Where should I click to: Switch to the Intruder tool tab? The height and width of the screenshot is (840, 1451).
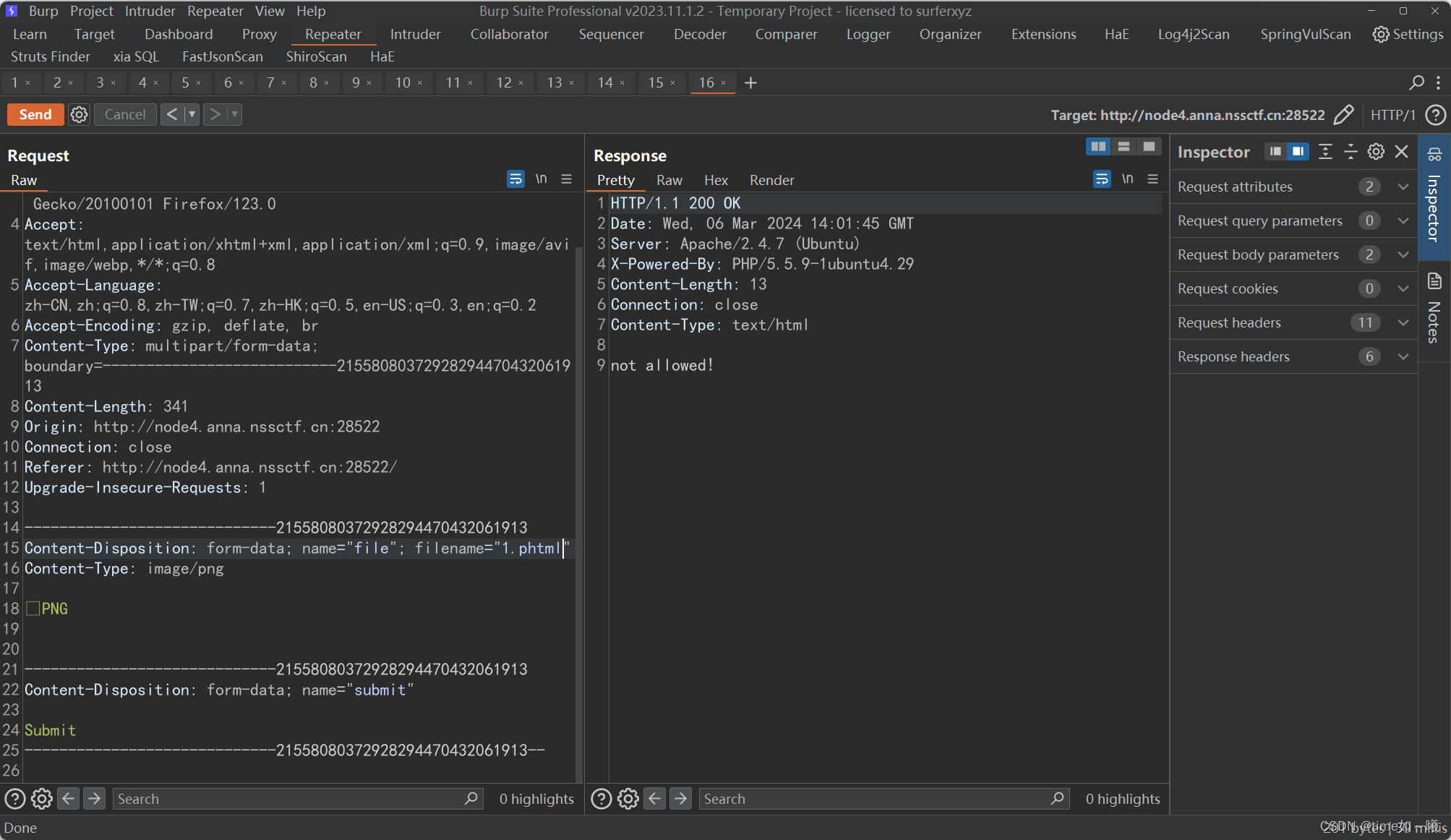[x=415, y=34]
